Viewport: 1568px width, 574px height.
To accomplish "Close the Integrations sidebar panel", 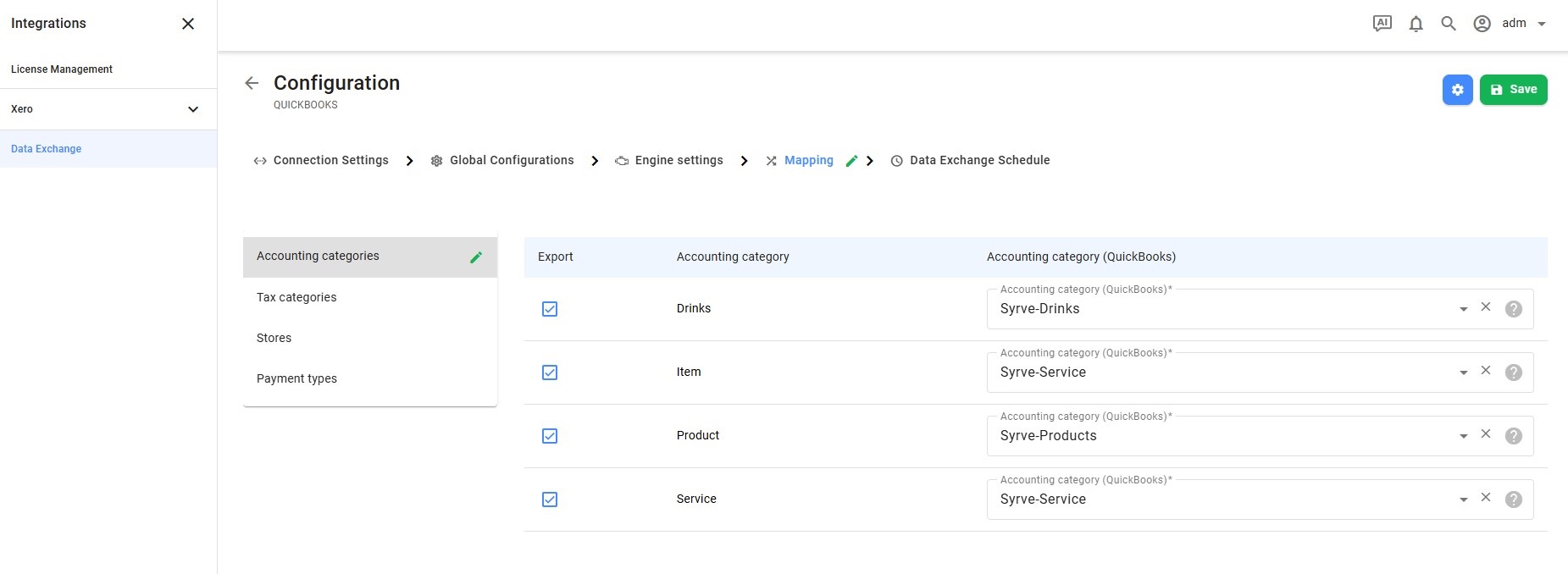I will click(188, 24).
